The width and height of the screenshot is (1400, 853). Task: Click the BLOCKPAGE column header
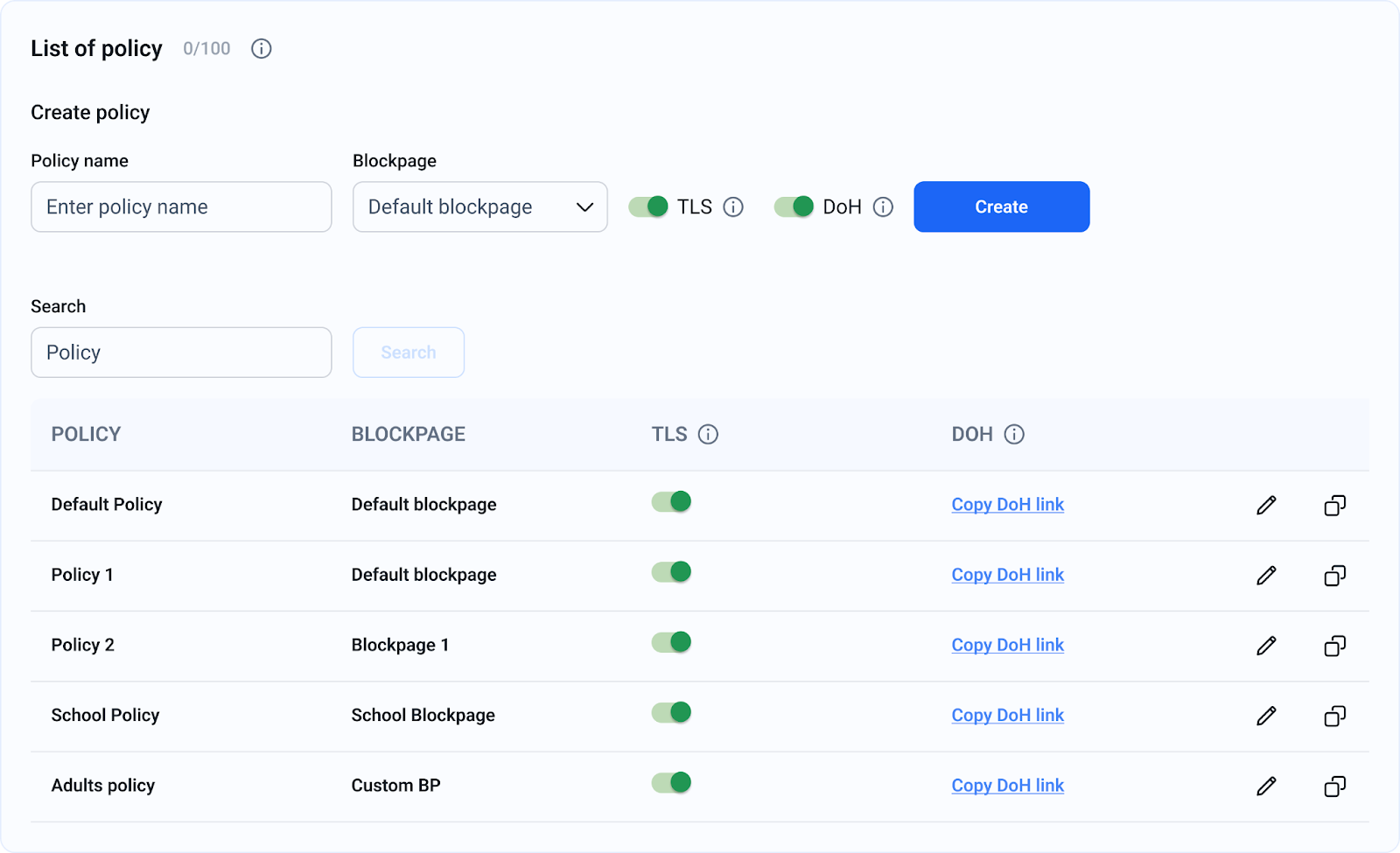(409, 435)
